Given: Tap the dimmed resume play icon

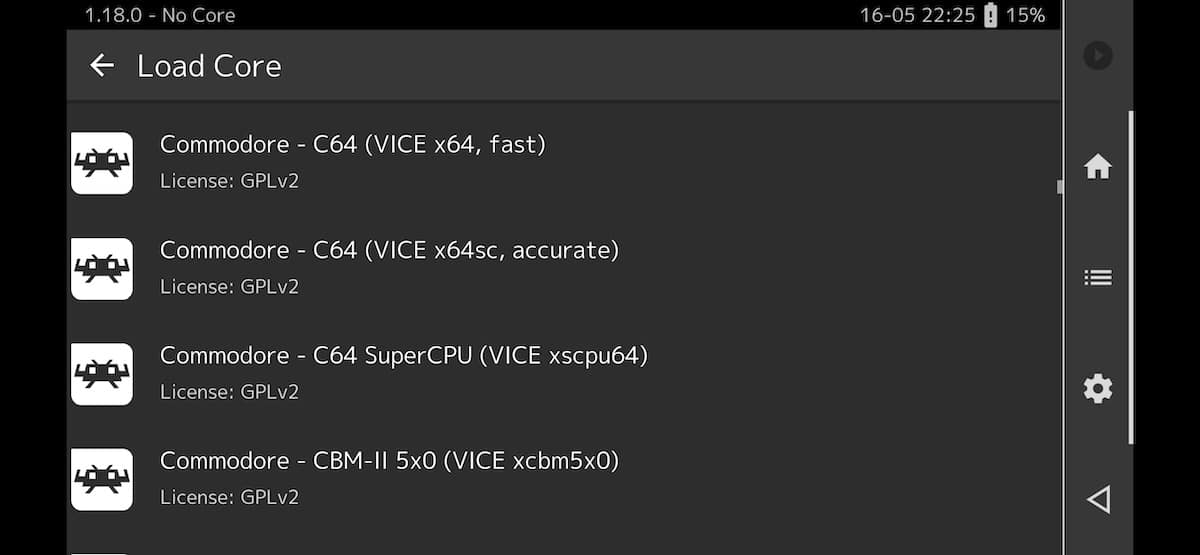Looking at the screenshot, I should pos(1098,55).
